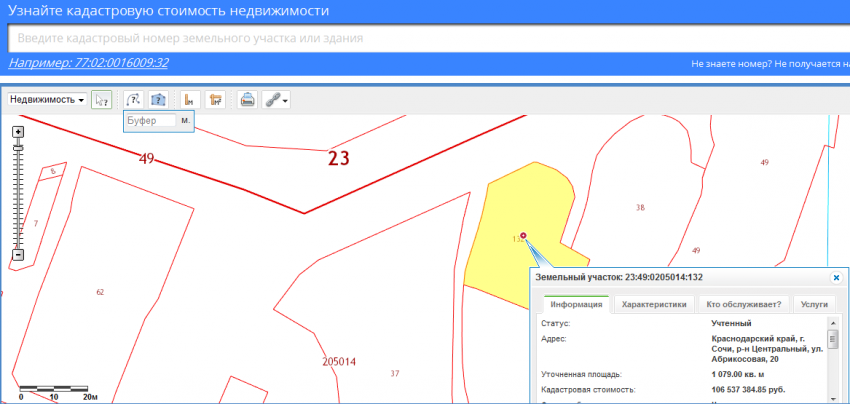Close the Земельный участок info popup
The width and height of the screenshot is (850, 404).
(836, 277)
